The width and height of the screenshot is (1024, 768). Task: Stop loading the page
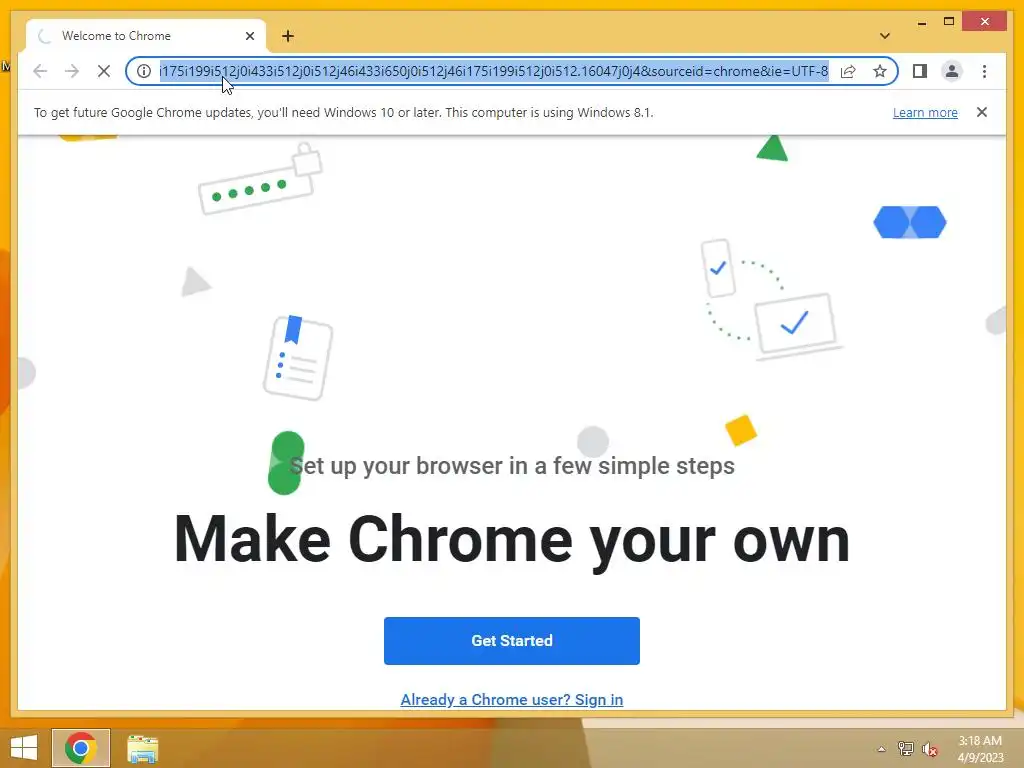pyautogui.click(x=104, y=71)
